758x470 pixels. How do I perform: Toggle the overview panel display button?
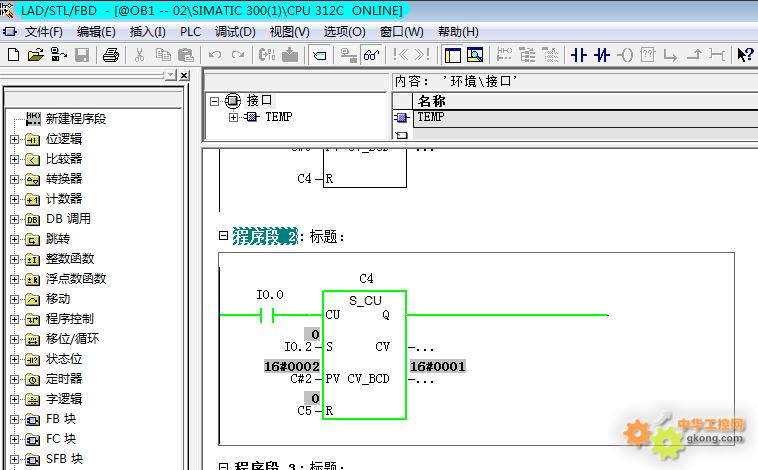coord(452,55)
